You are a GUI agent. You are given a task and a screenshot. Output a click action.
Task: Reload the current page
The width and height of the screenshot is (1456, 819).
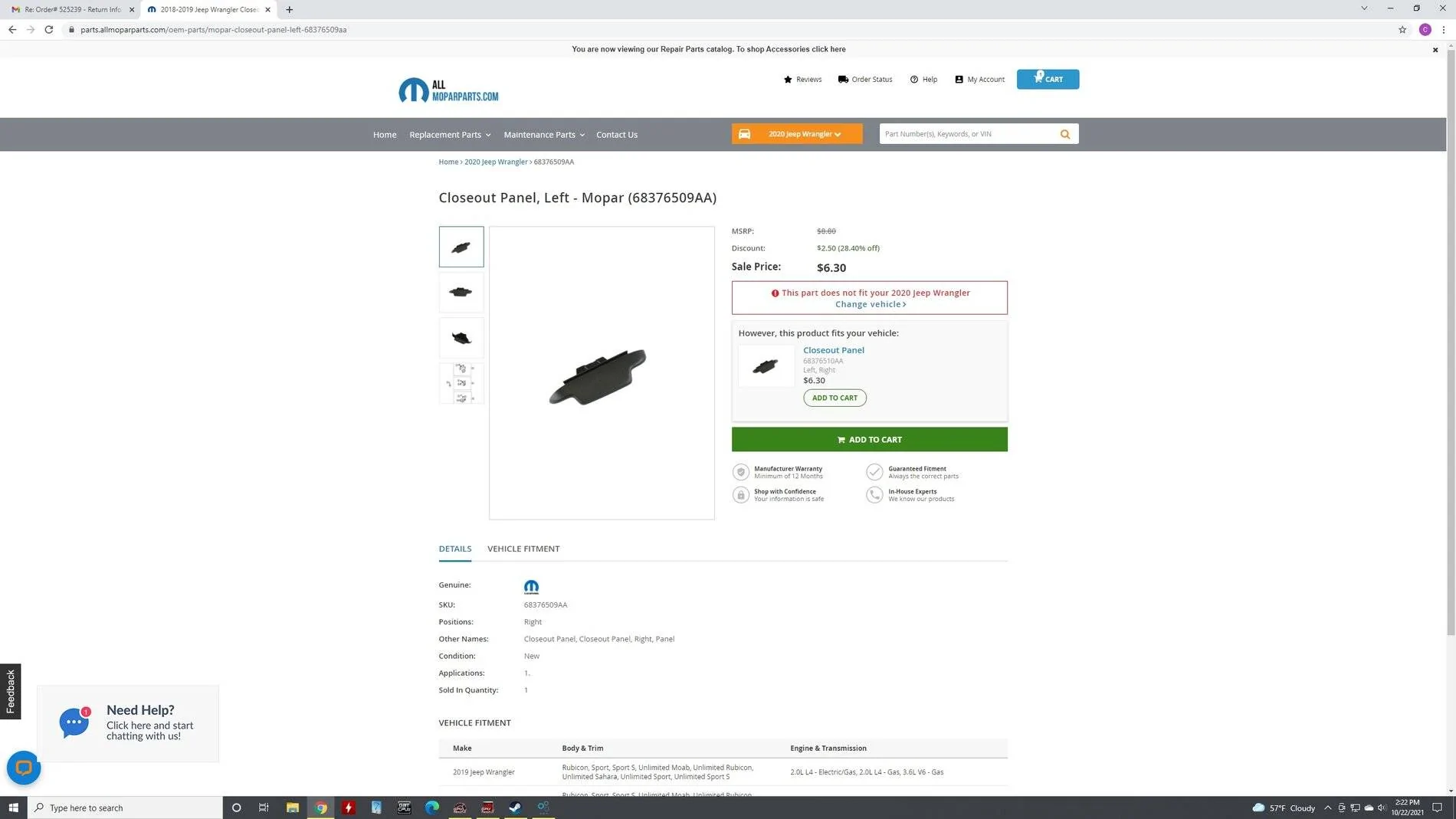point(49,30)
